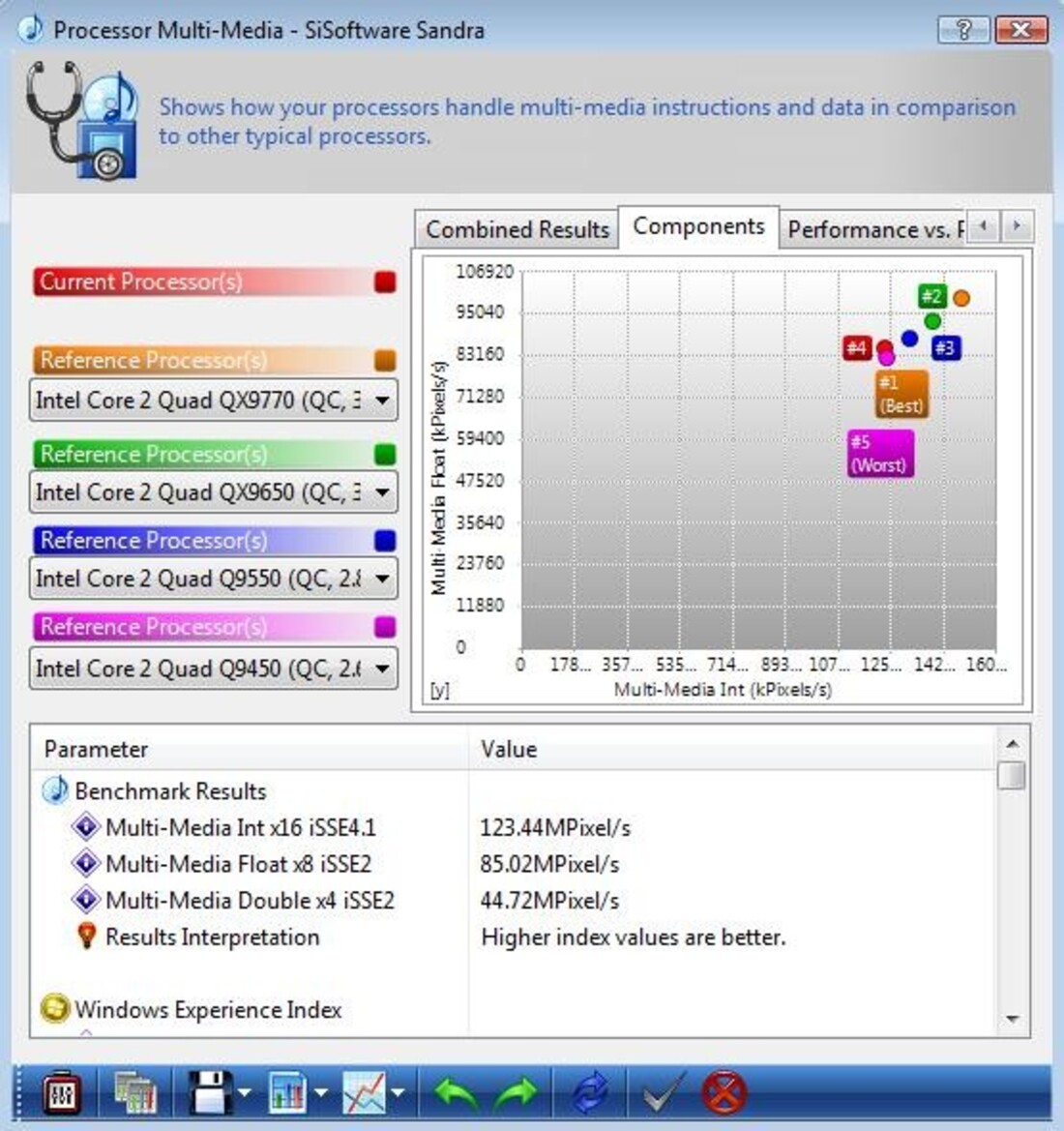Select the Components tab
Screen dimensions: 1064x1131
point(698,226)
